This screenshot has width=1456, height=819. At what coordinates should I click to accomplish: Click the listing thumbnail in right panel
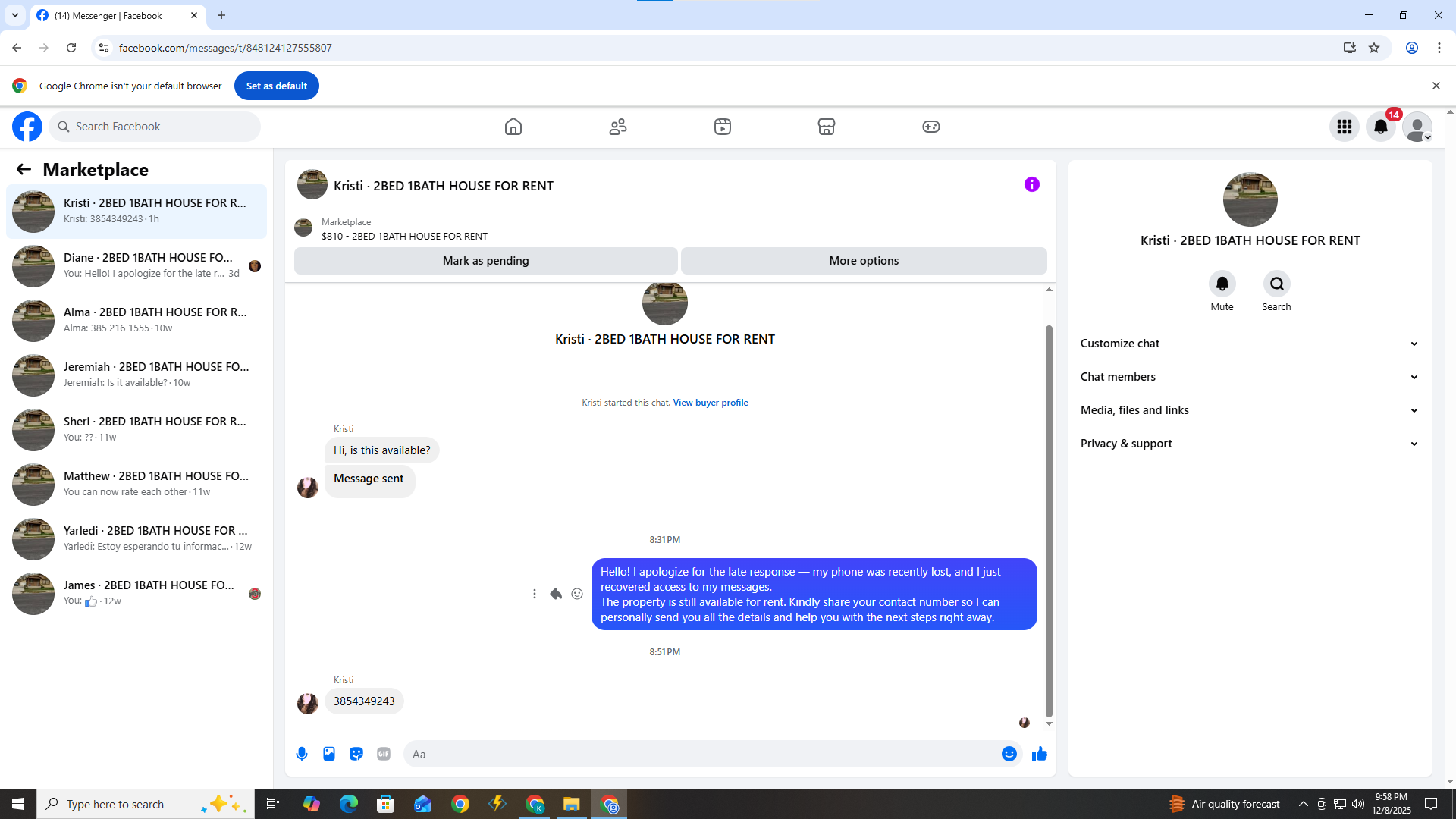1250,199
